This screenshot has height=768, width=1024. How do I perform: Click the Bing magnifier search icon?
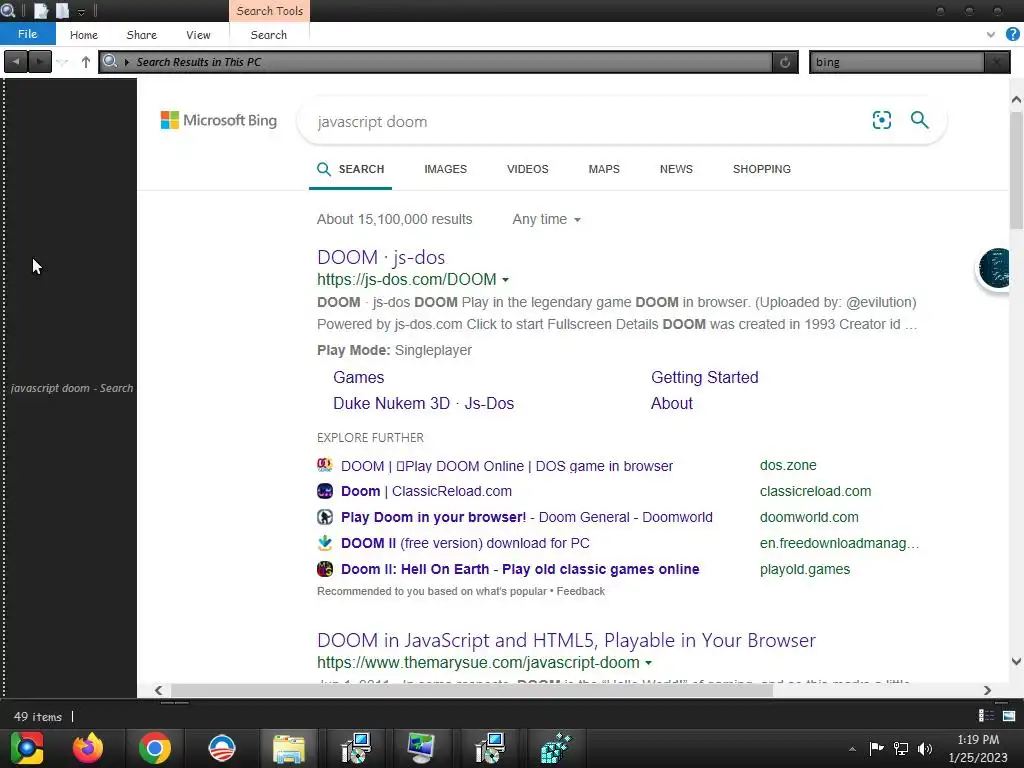pos(920,120)
